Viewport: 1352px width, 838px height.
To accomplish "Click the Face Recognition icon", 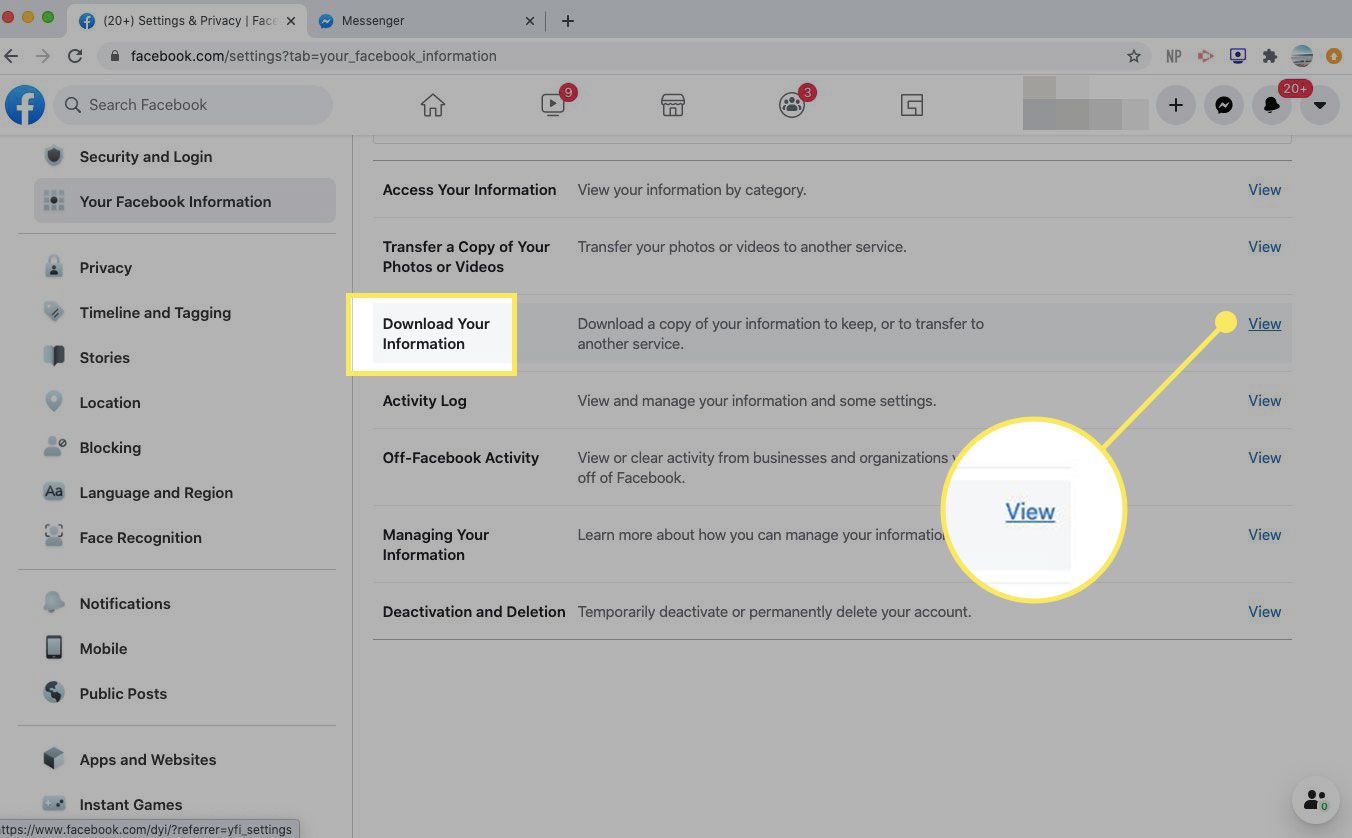I will [x=54, y=537].
